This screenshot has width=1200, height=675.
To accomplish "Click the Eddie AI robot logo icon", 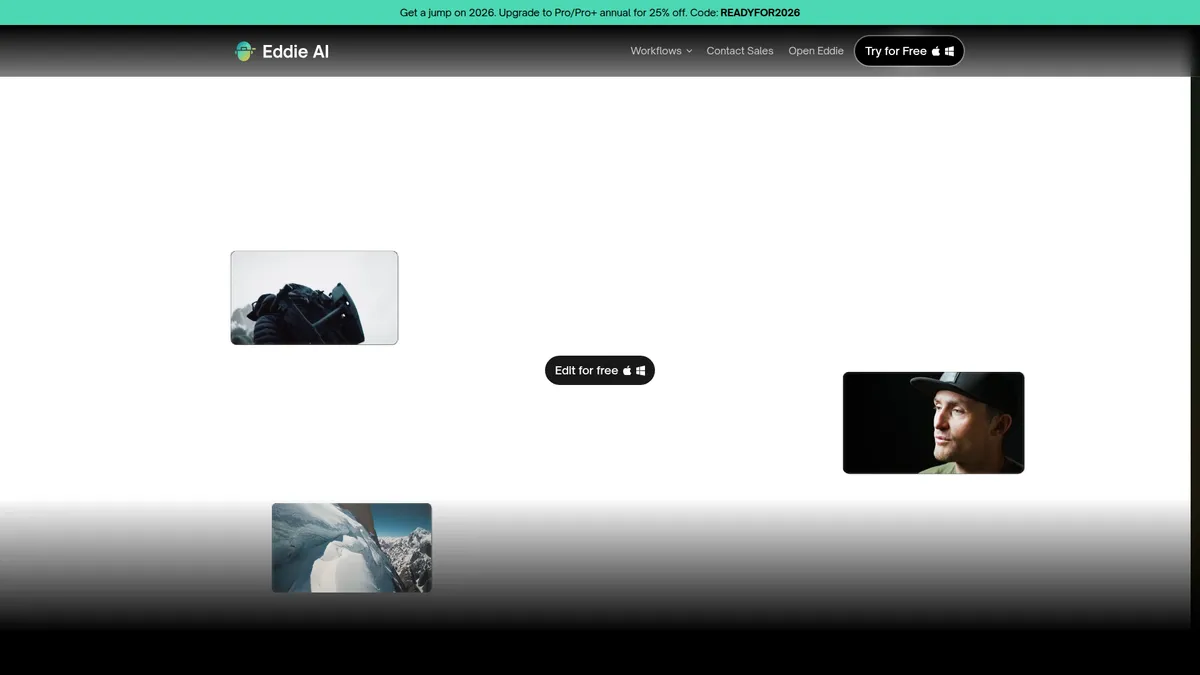I will pos(244,51).
